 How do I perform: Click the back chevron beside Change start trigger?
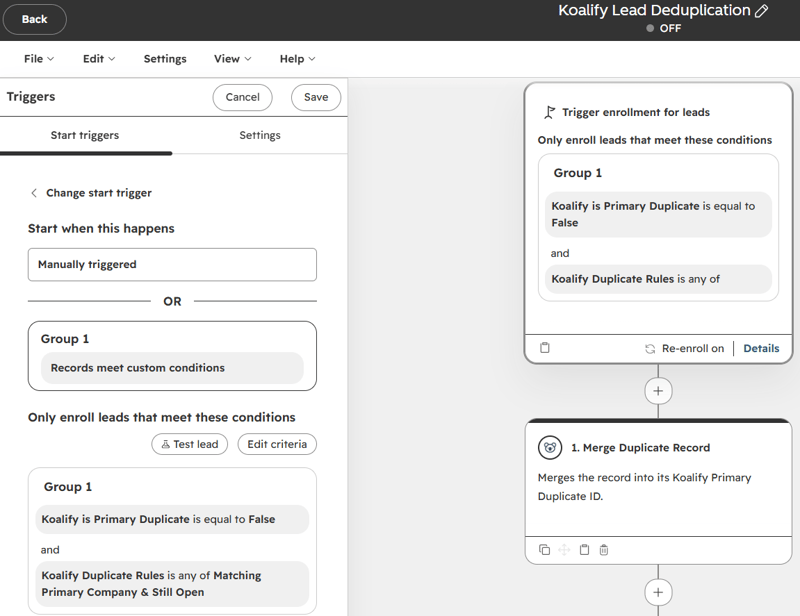tap(34, 193)
